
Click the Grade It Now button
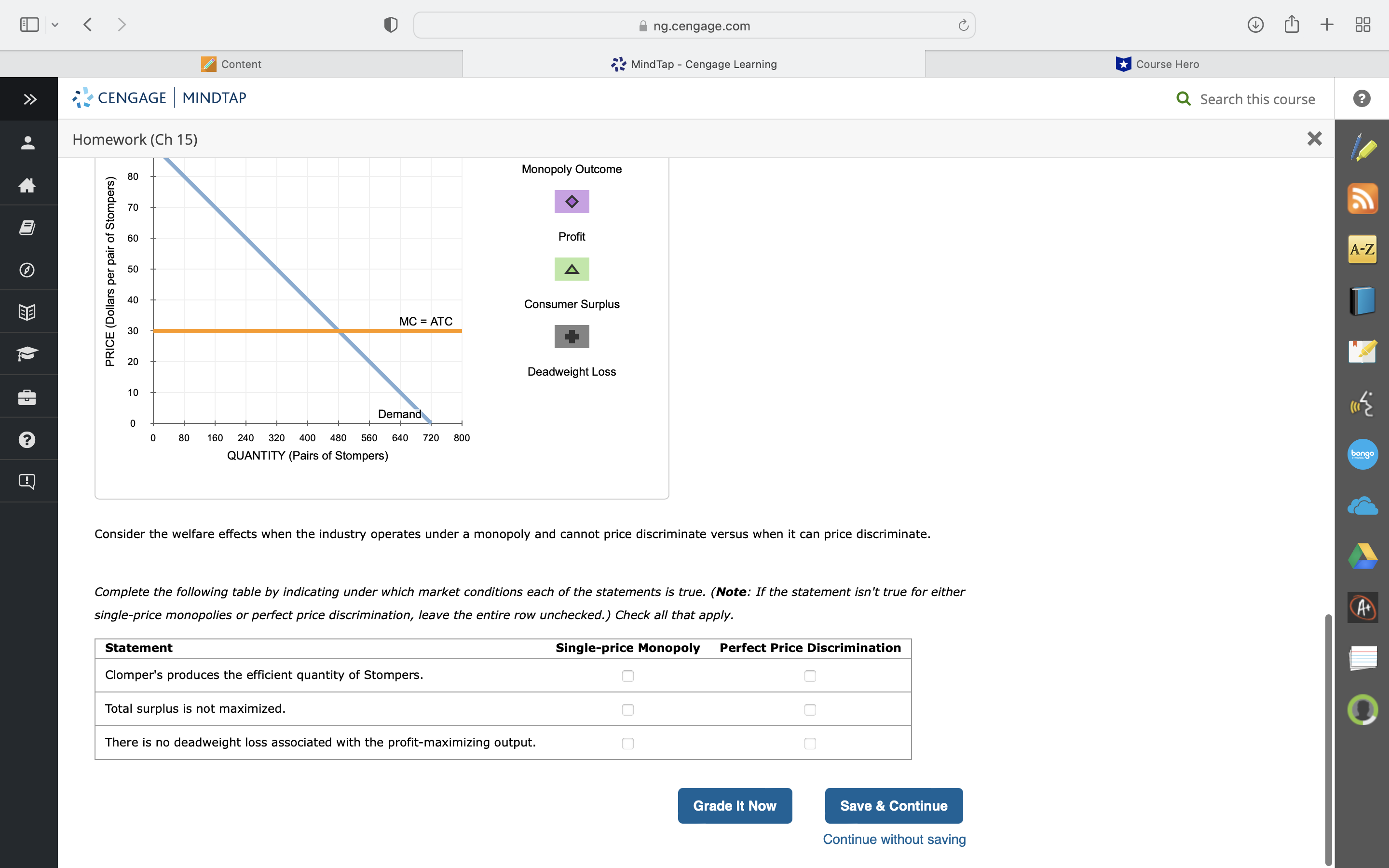(734, 805)
